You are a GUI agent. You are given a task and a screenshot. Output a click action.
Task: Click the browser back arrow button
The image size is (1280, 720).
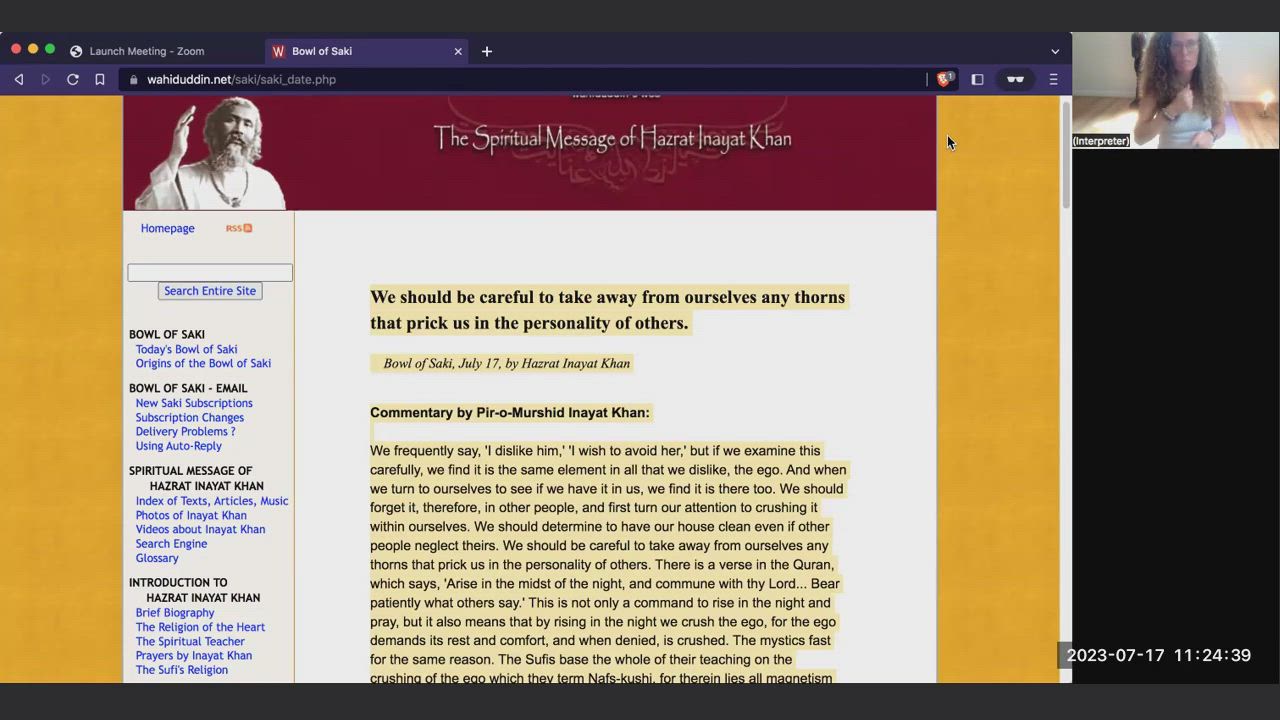pyautogui.click(x=18, y=80)
